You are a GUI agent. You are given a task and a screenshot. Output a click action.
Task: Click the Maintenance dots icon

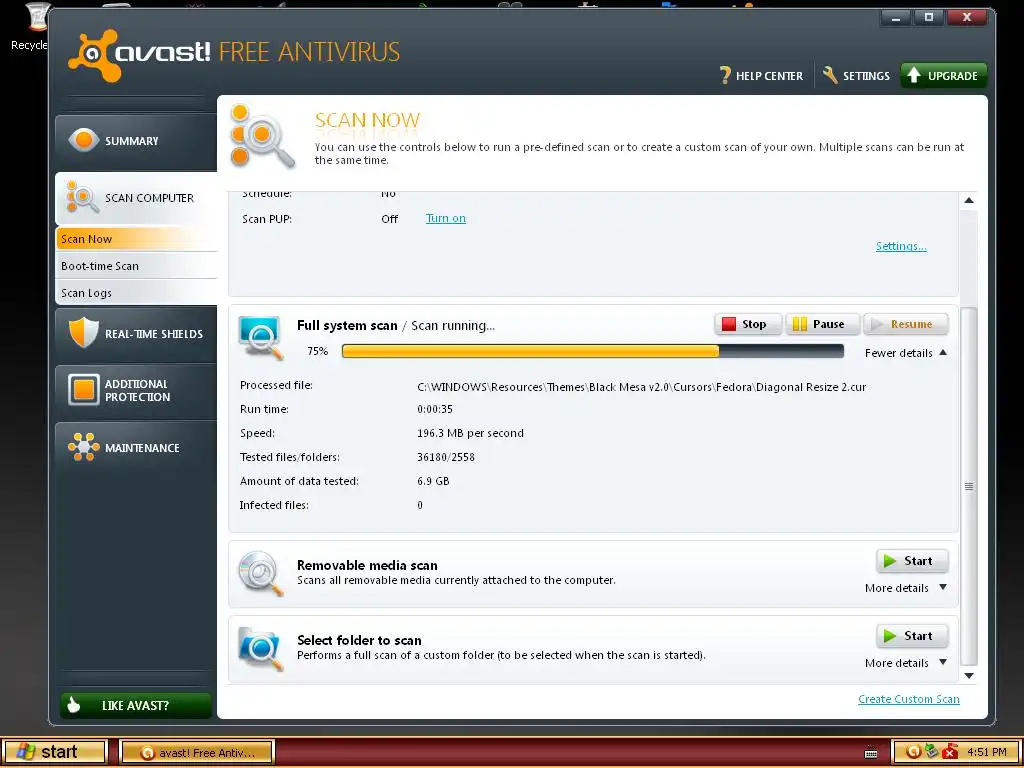84,447
